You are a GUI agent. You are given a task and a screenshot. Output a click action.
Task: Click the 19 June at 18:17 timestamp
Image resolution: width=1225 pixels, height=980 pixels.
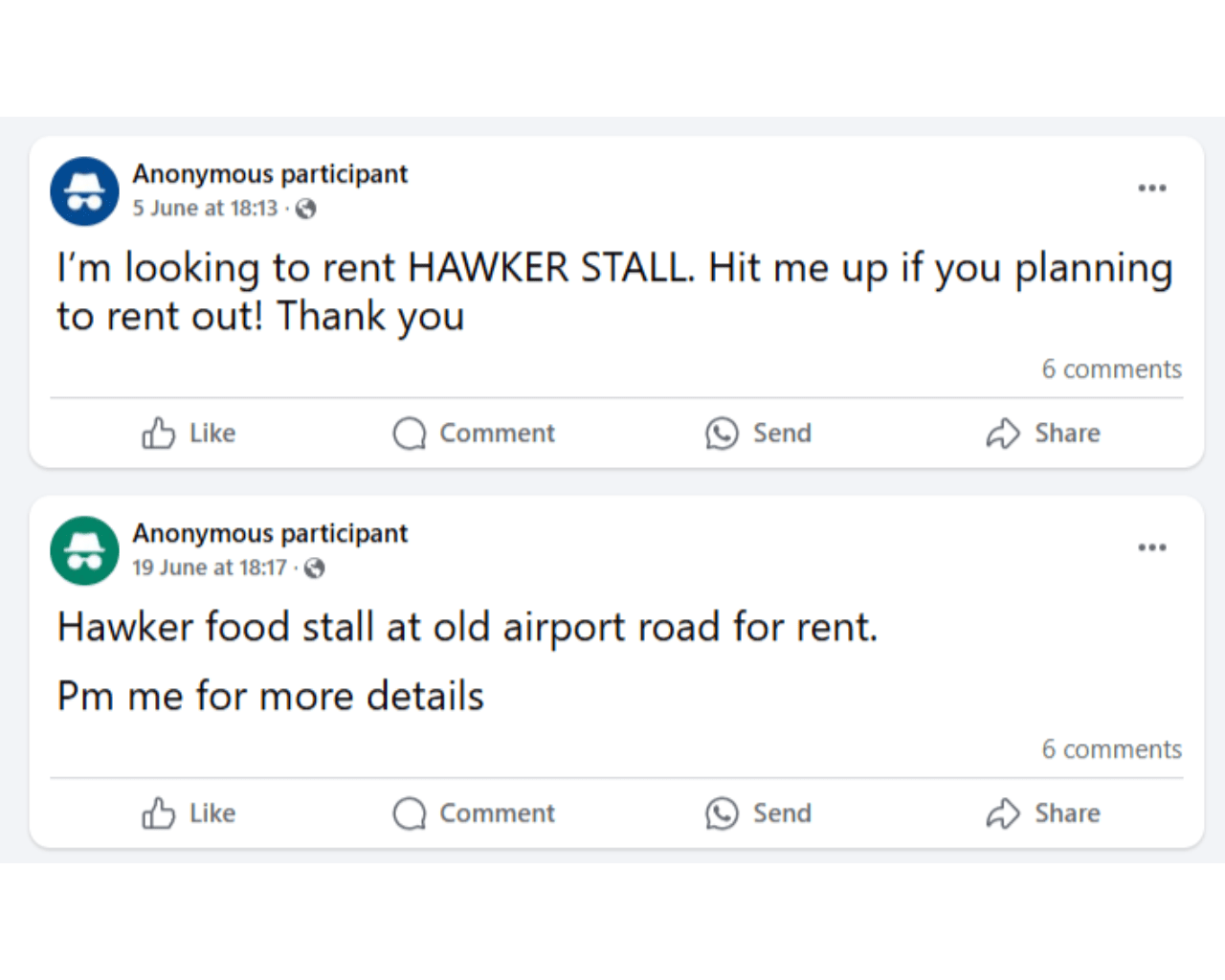click(210, 568)
